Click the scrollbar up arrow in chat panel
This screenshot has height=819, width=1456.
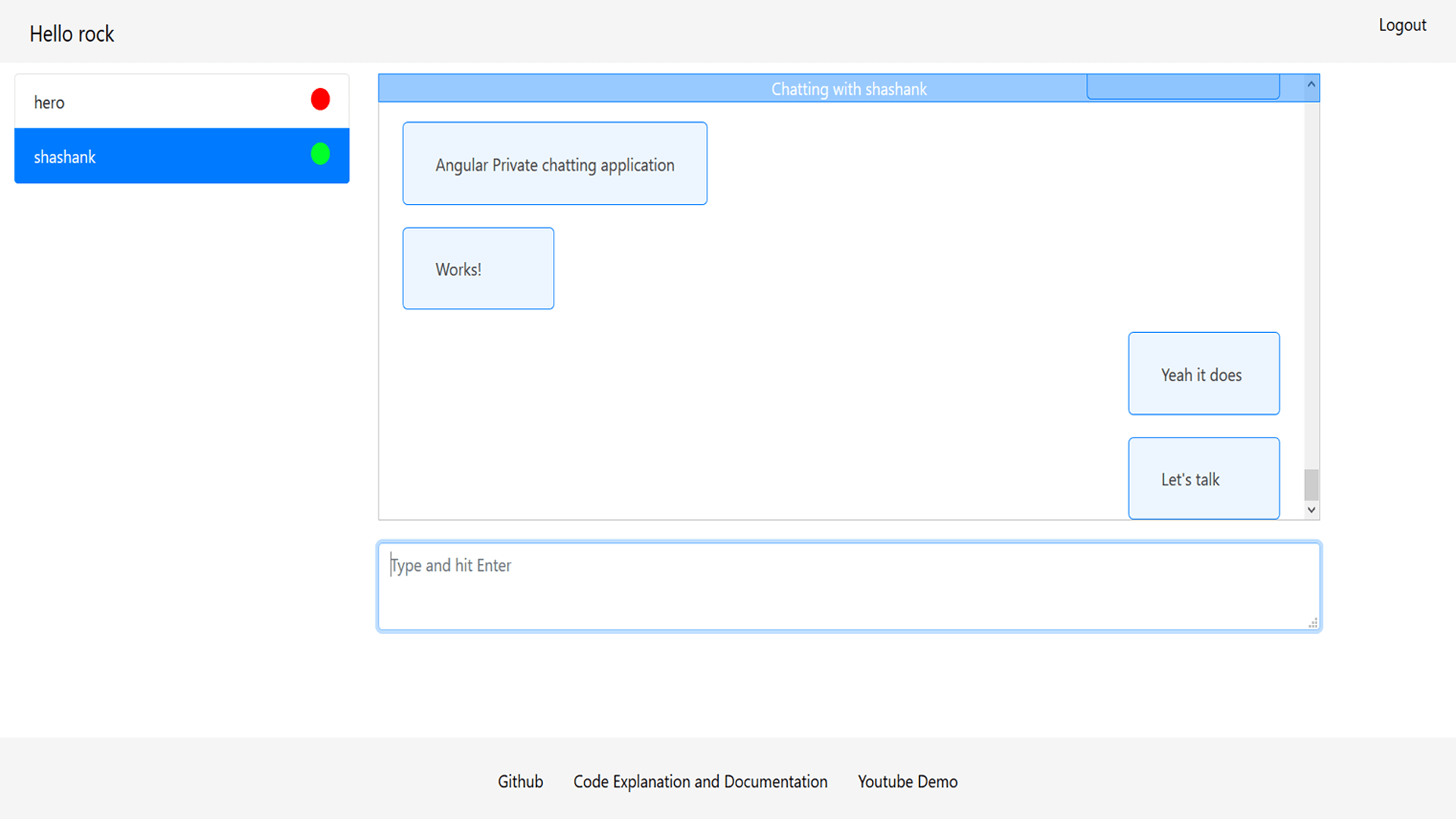pyautogui.click(x=1311, y=83)
